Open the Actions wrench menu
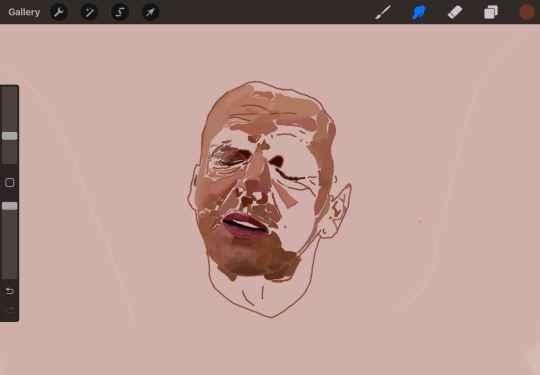 coord(59,12)
